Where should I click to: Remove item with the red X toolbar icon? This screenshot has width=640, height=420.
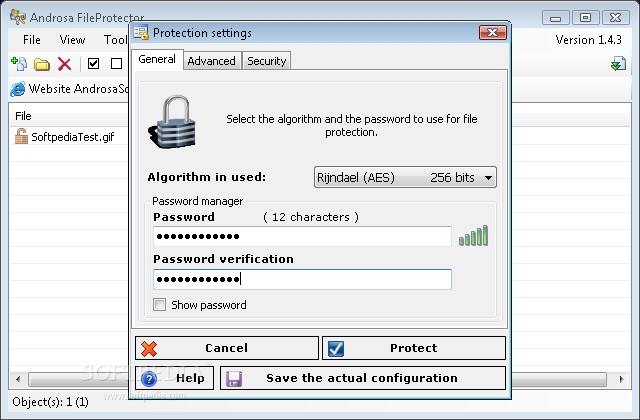pos(64,64)
